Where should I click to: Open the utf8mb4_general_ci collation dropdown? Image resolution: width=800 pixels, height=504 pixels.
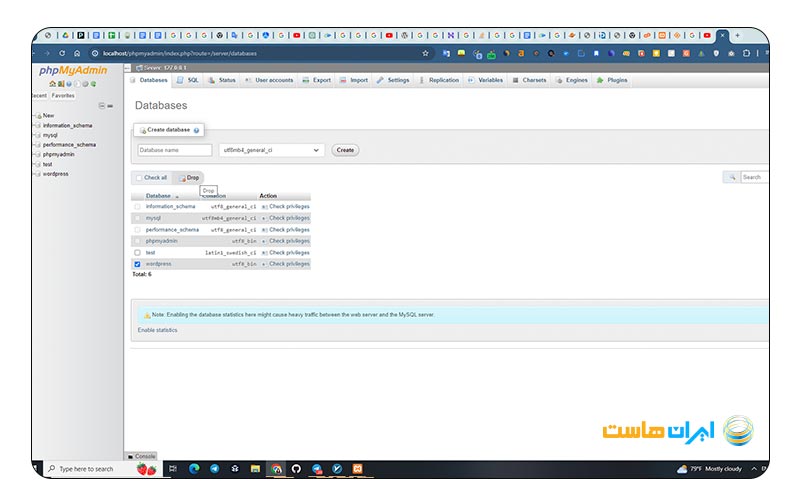click(x=271, y=150)
